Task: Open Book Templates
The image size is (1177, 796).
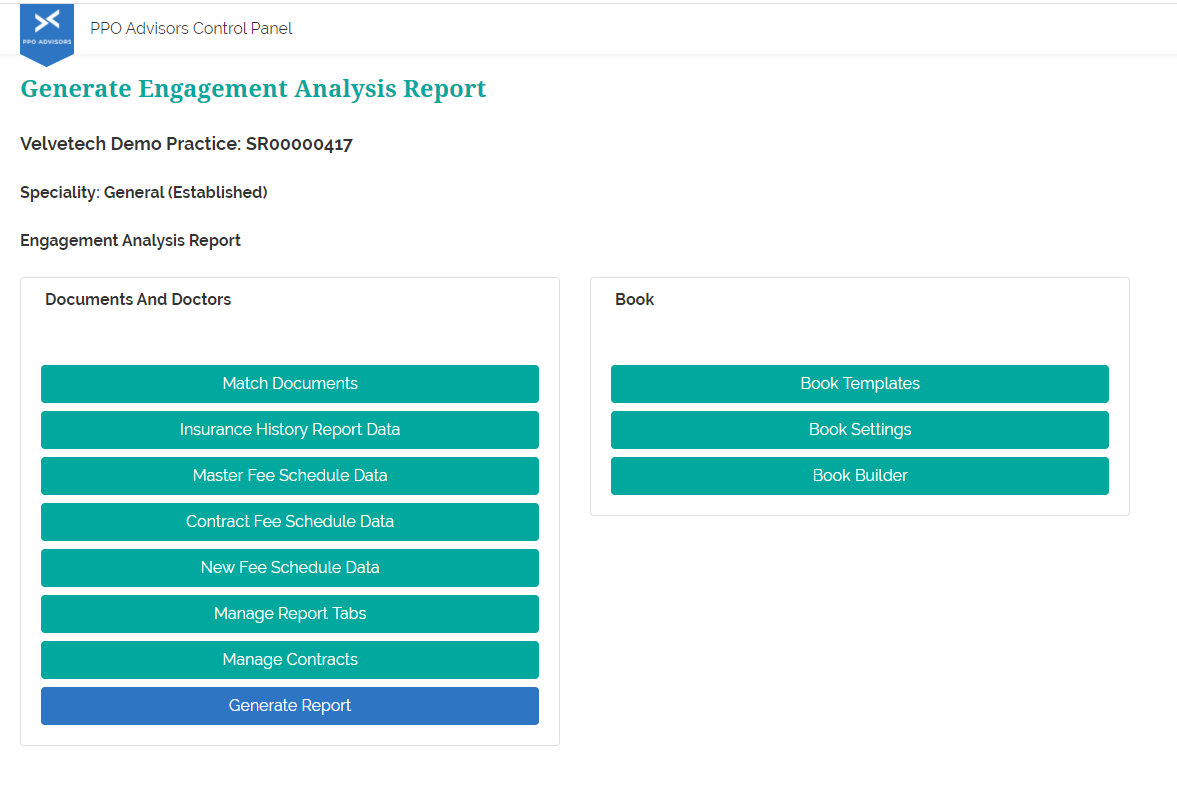Action: pyautogui.click(x=860, y=384)
